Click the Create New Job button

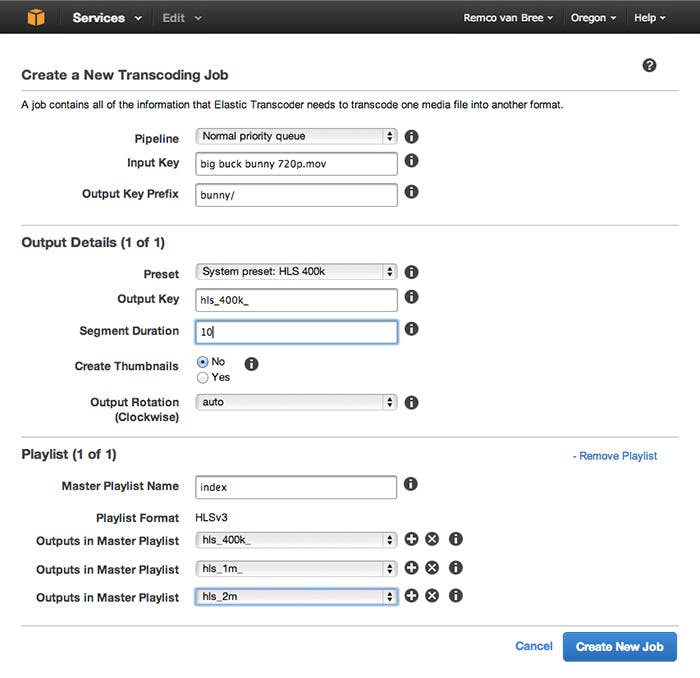tap(620, 647)
